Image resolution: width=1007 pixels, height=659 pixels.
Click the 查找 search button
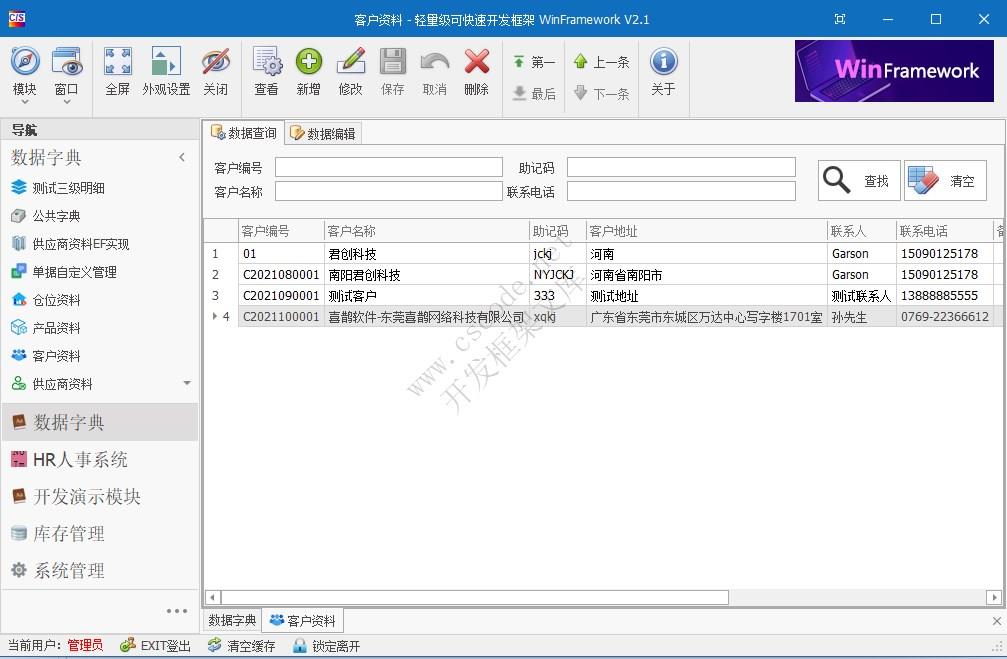[x=858, y=180]
